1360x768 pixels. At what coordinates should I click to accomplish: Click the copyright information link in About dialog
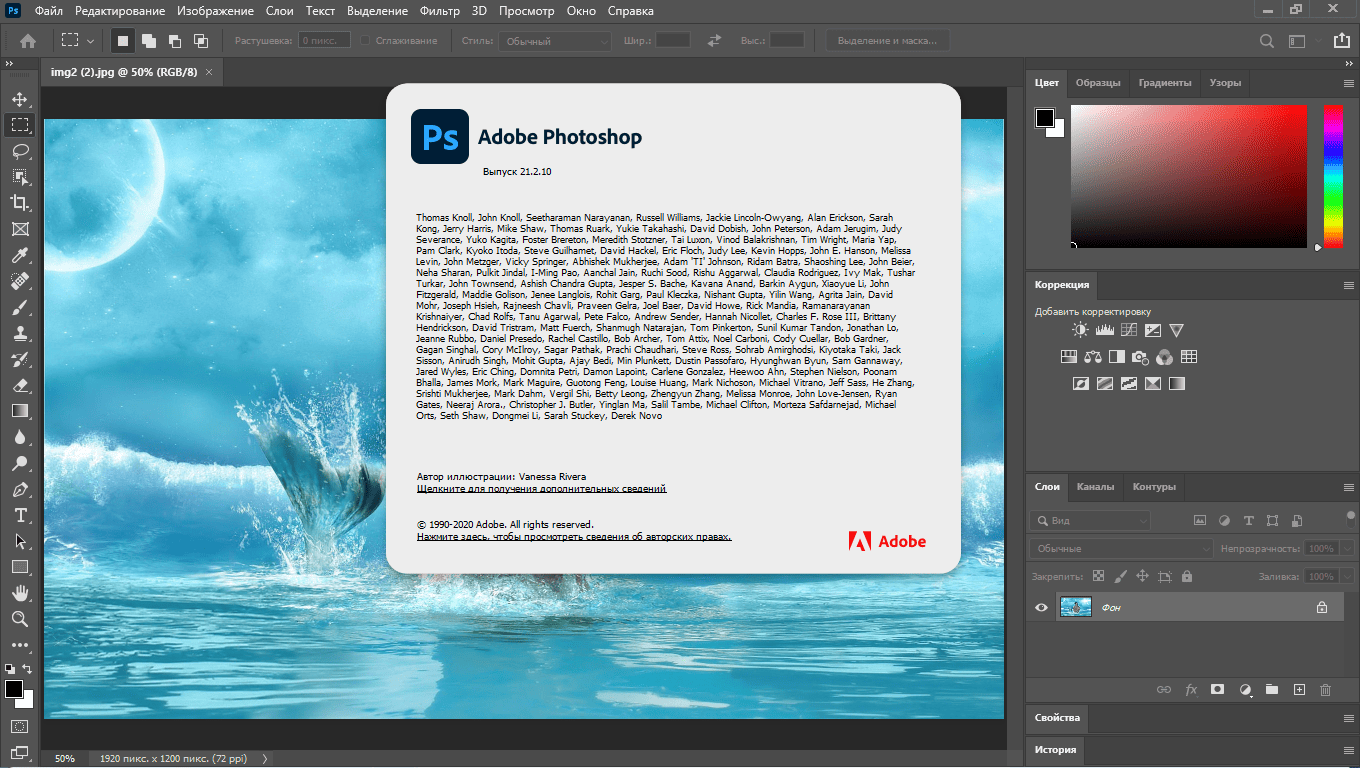point(574,537)
